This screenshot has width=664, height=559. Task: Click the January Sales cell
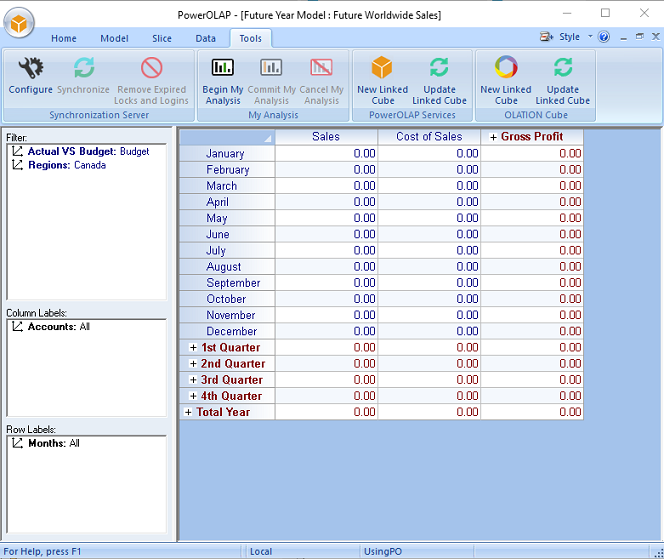(x=326, y=153)
